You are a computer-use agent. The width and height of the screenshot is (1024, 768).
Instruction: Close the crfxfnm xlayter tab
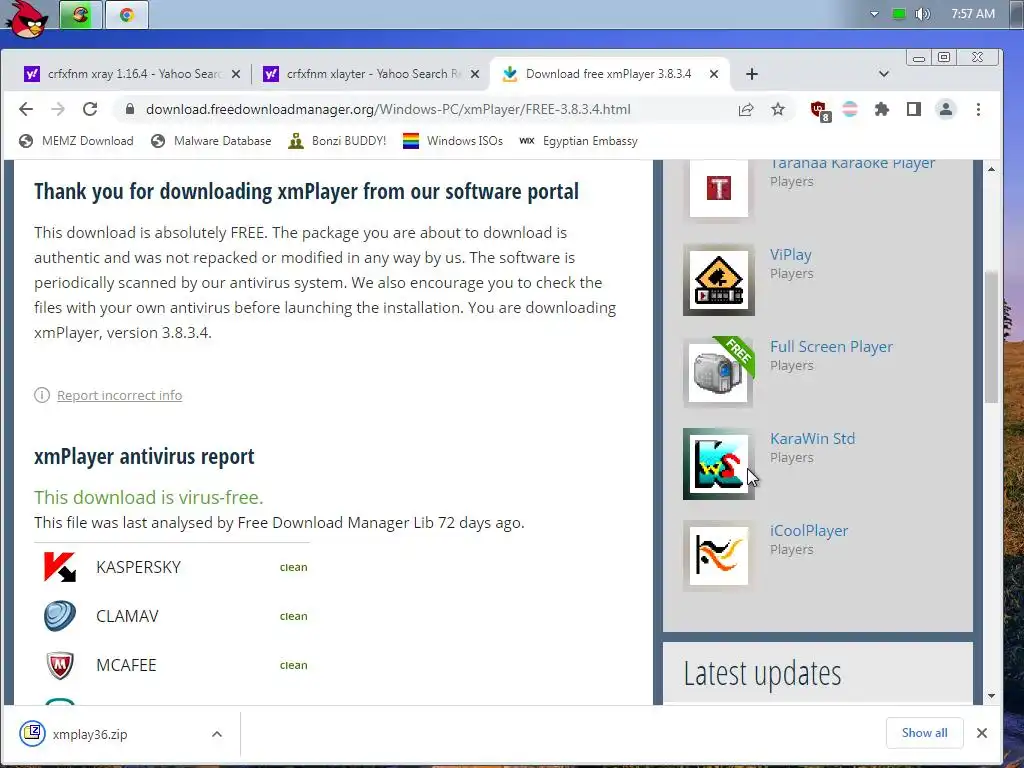point(475,74)
